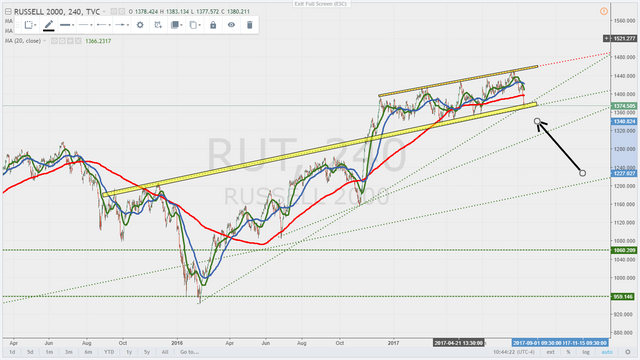Select the 1y time range
Screen dimensions: 640x360
(x=129, y=352)
